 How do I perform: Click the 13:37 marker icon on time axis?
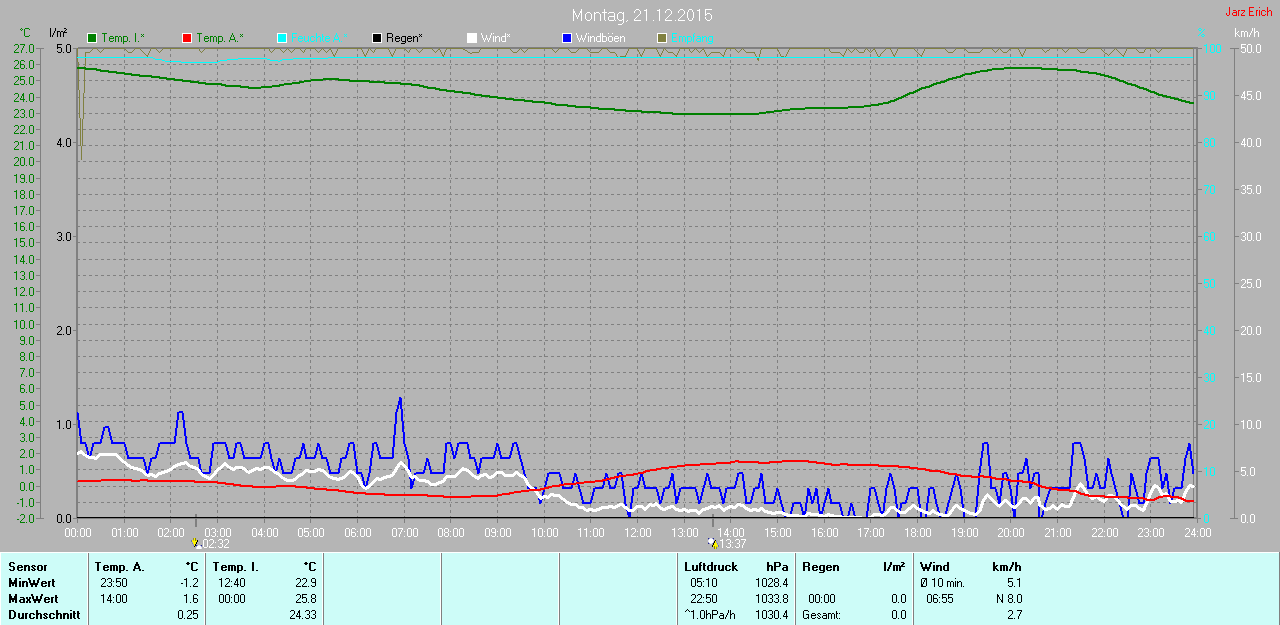(712, 543)
